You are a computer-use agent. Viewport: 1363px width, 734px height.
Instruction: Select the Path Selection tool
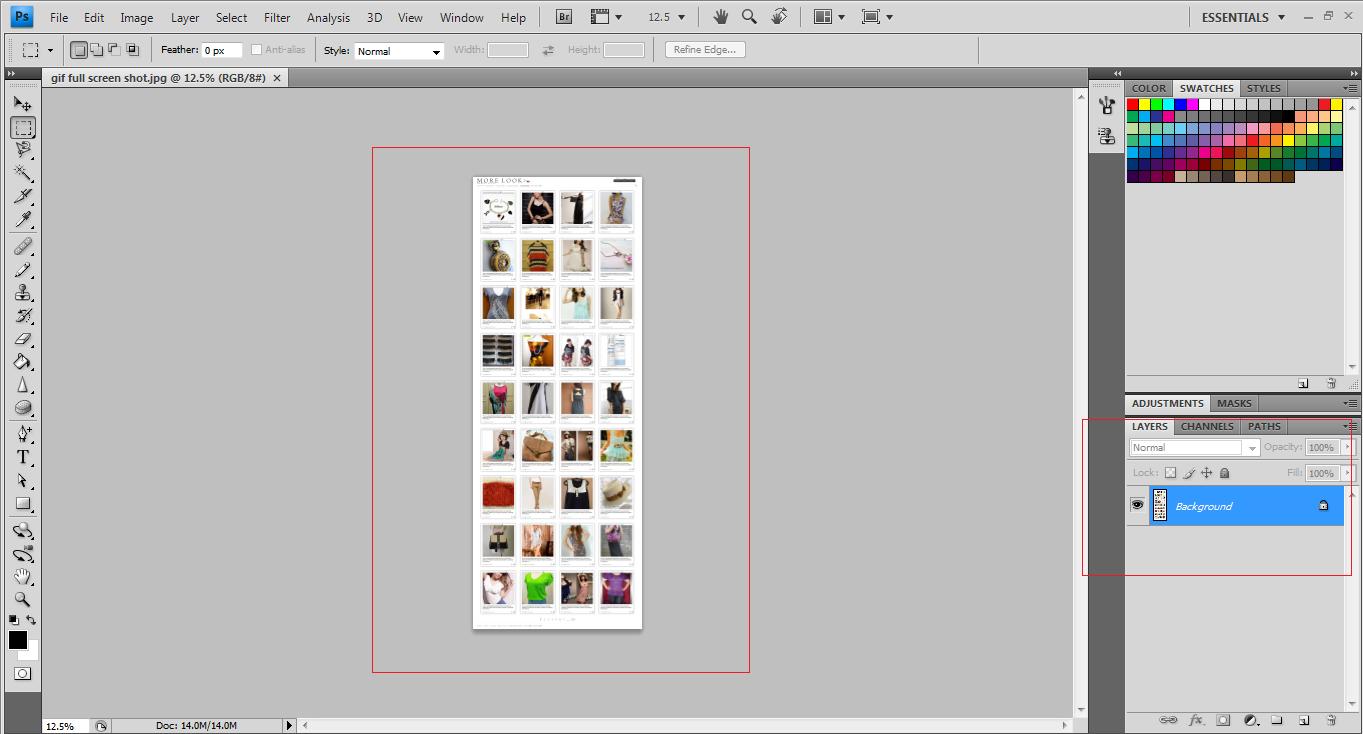pyautogui.click(x=23, y=481)
